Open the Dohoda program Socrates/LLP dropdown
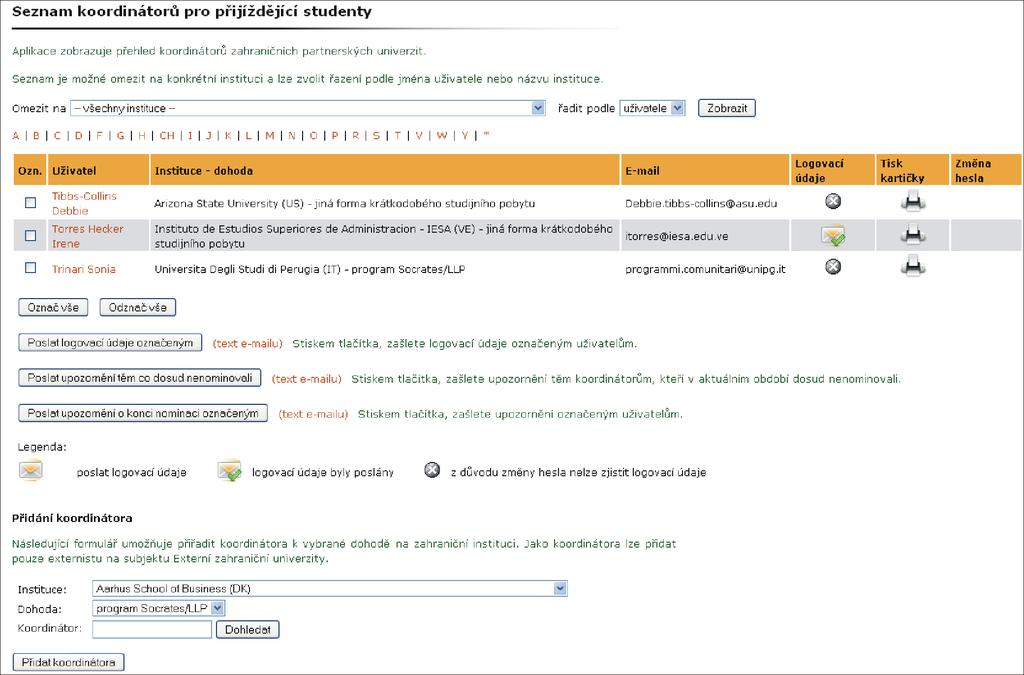Viewport: 1024px width, 675px height. (159, 608)
